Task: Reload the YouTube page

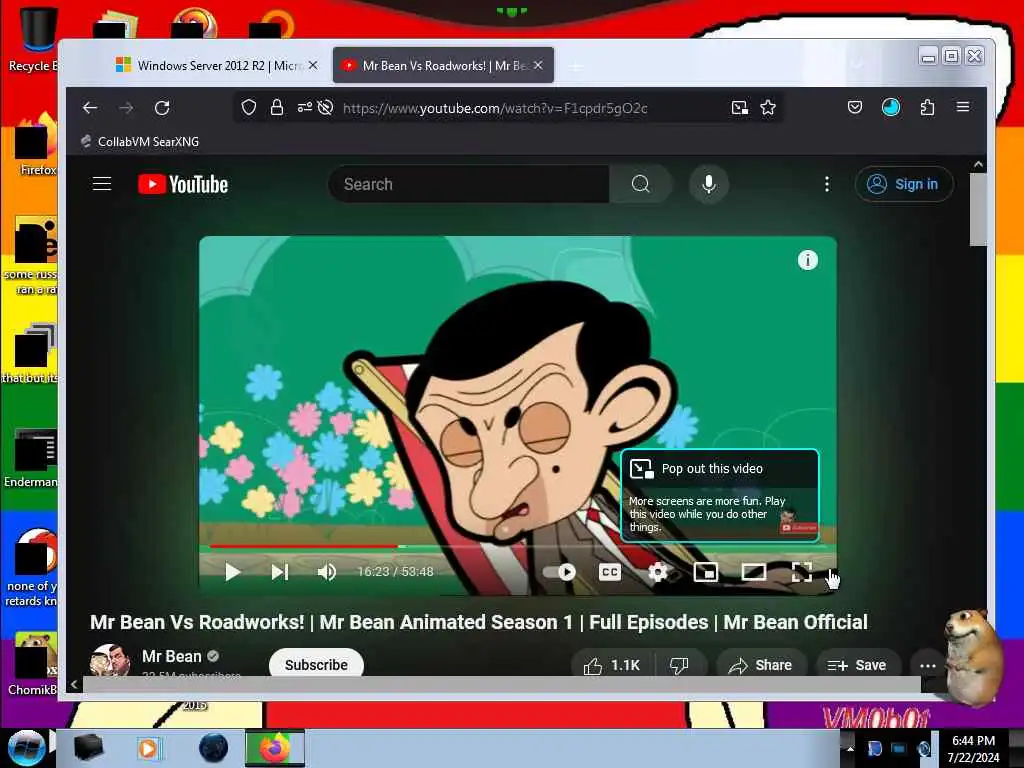Action: click(162, 108)
